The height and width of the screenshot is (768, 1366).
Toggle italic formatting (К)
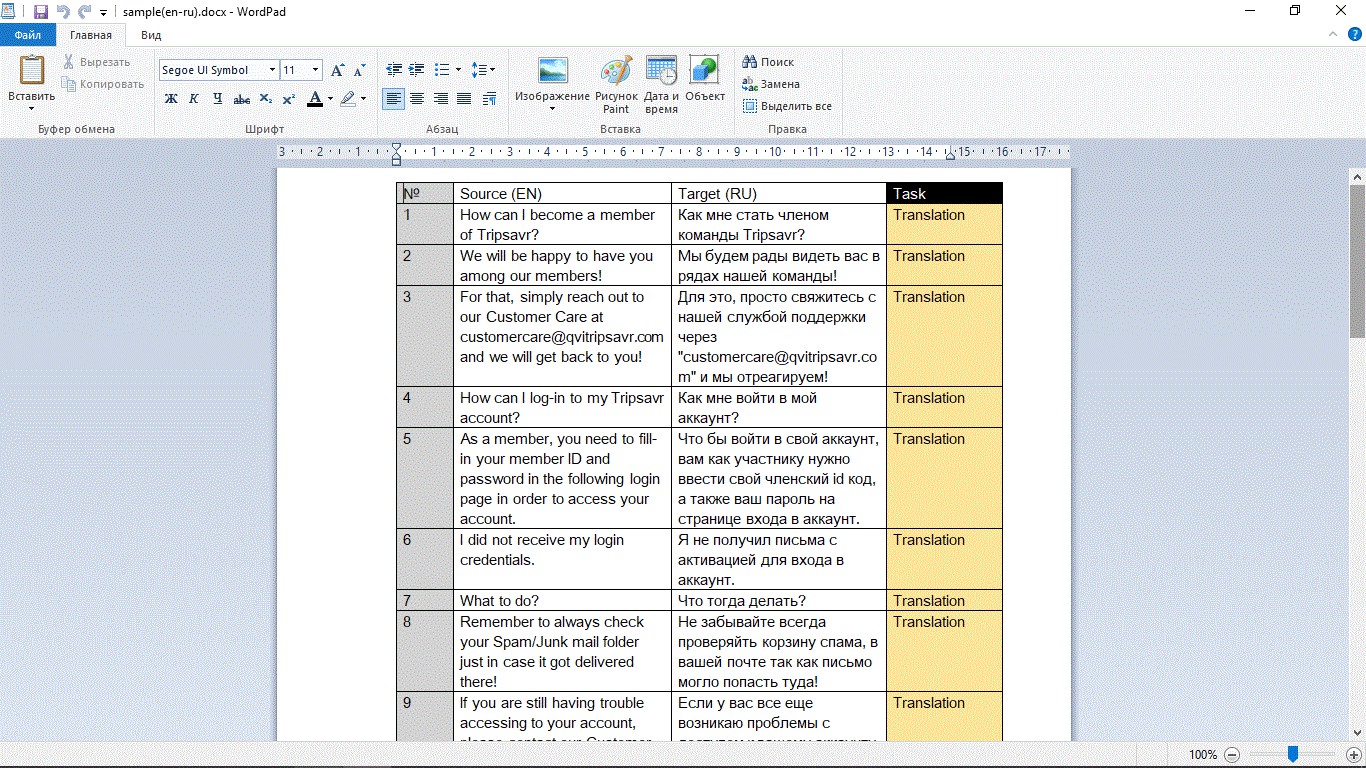pyautogui.click(x=194, y=99)
